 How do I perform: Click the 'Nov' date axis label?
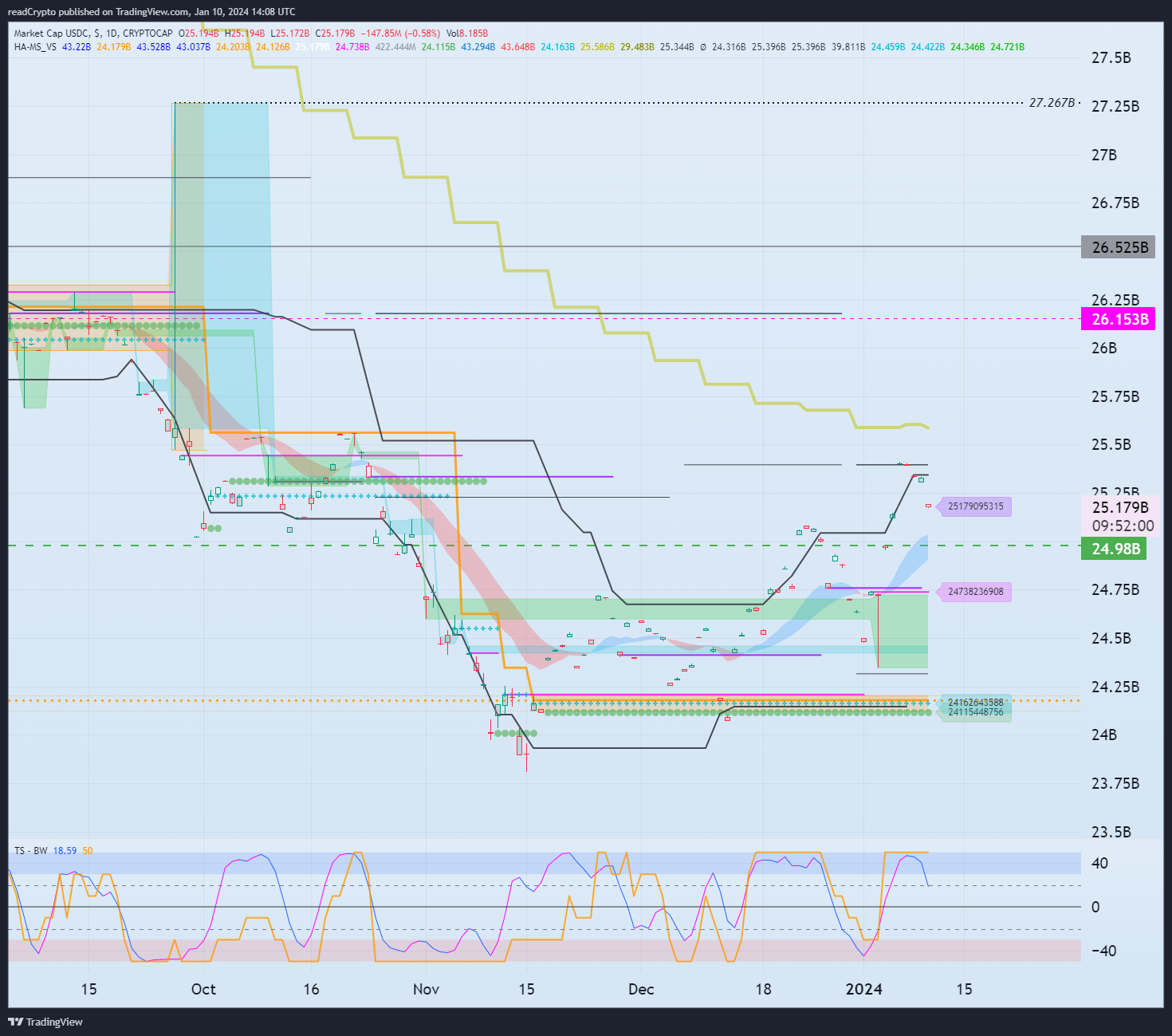click(x=426, y=989)
